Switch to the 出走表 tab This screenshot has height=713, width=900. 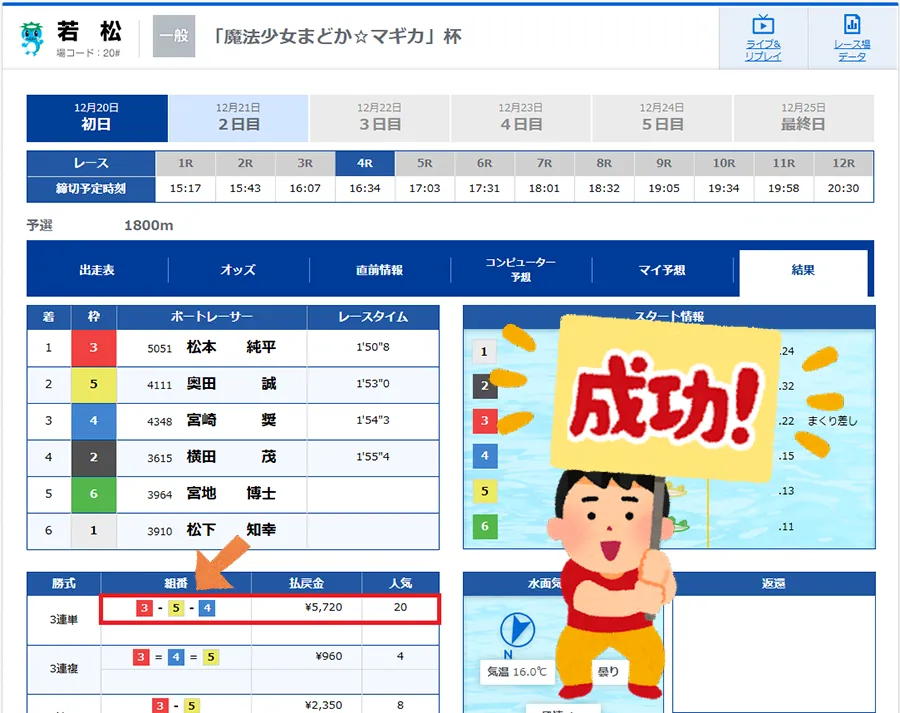pos(100,269)
